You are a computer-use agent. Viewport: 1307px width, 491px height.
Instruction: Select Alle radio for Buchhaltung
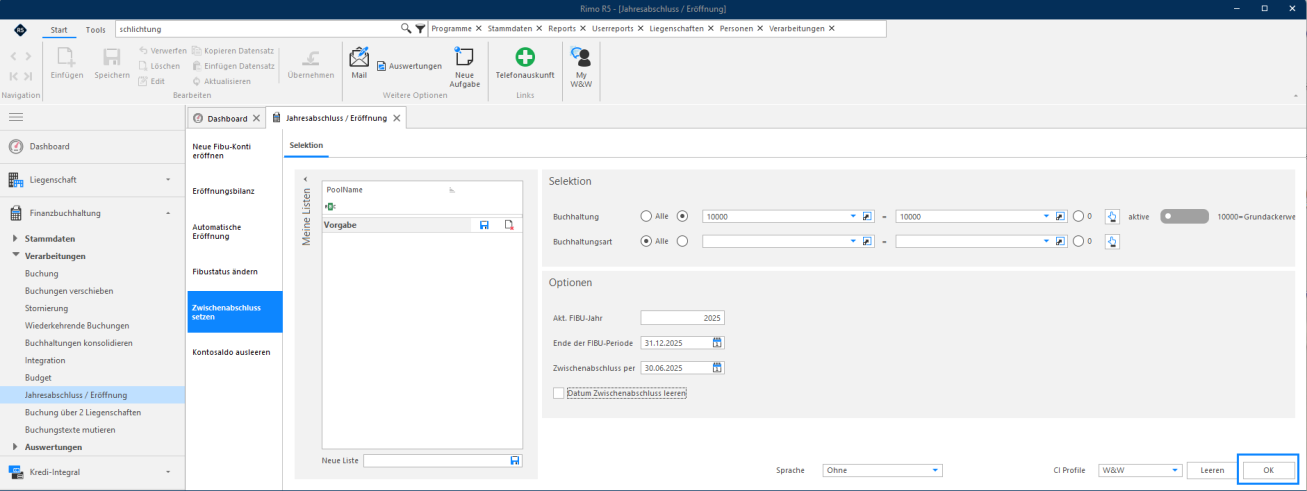[646, 215]
